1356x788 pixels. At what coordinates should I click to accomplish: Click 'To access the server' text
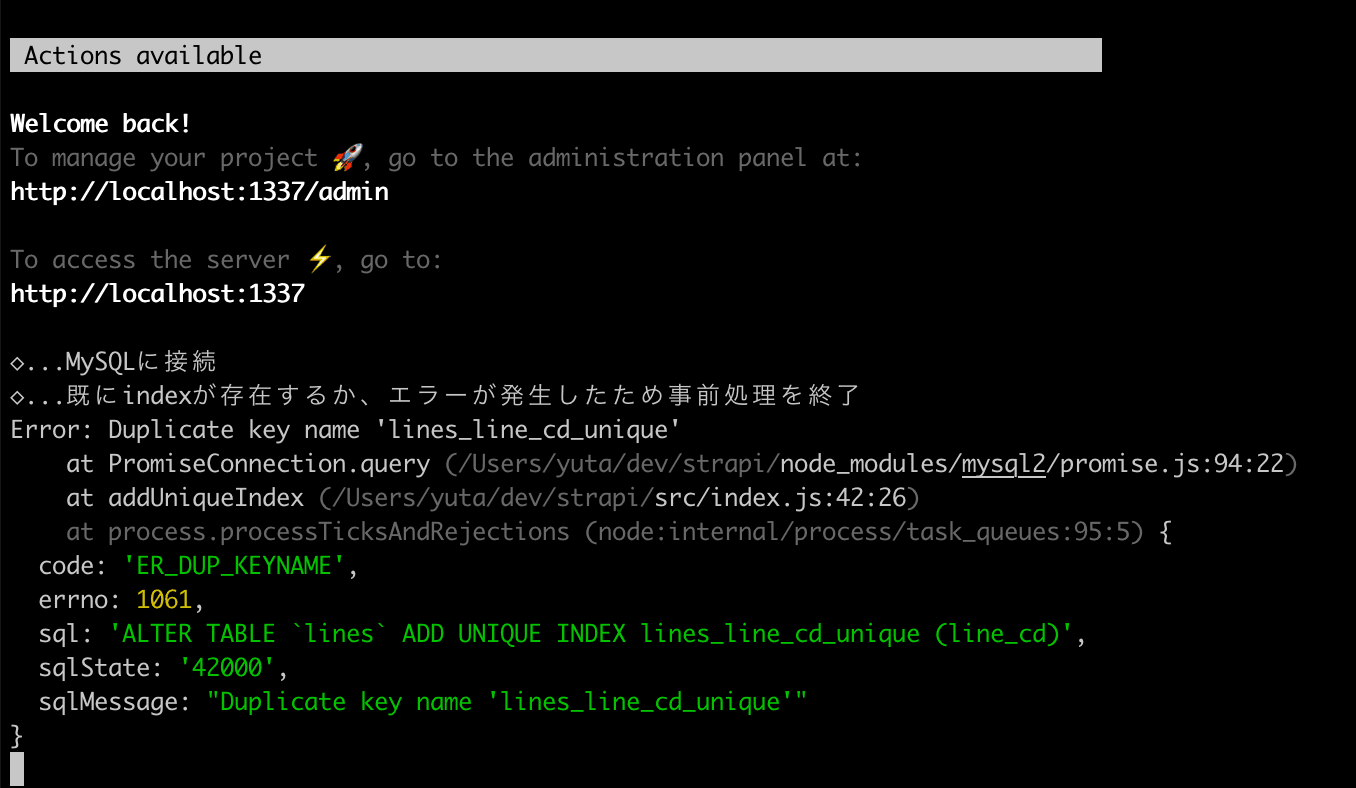[x=150, y=260]
